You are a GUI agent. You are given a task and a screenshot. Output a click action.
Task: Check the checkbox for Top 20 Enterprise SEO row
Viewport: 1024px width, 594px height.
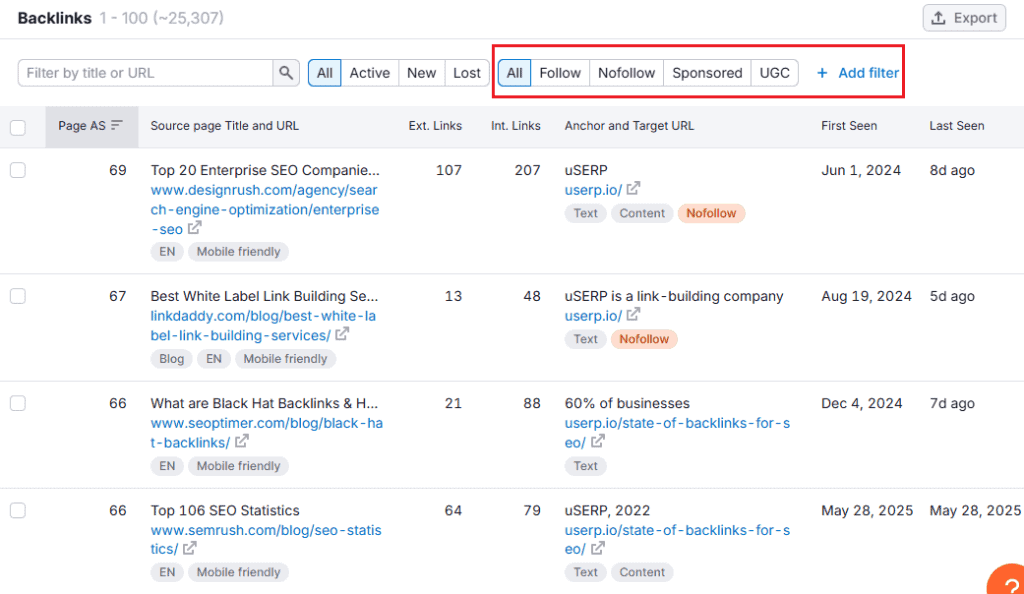coord(17,170)
